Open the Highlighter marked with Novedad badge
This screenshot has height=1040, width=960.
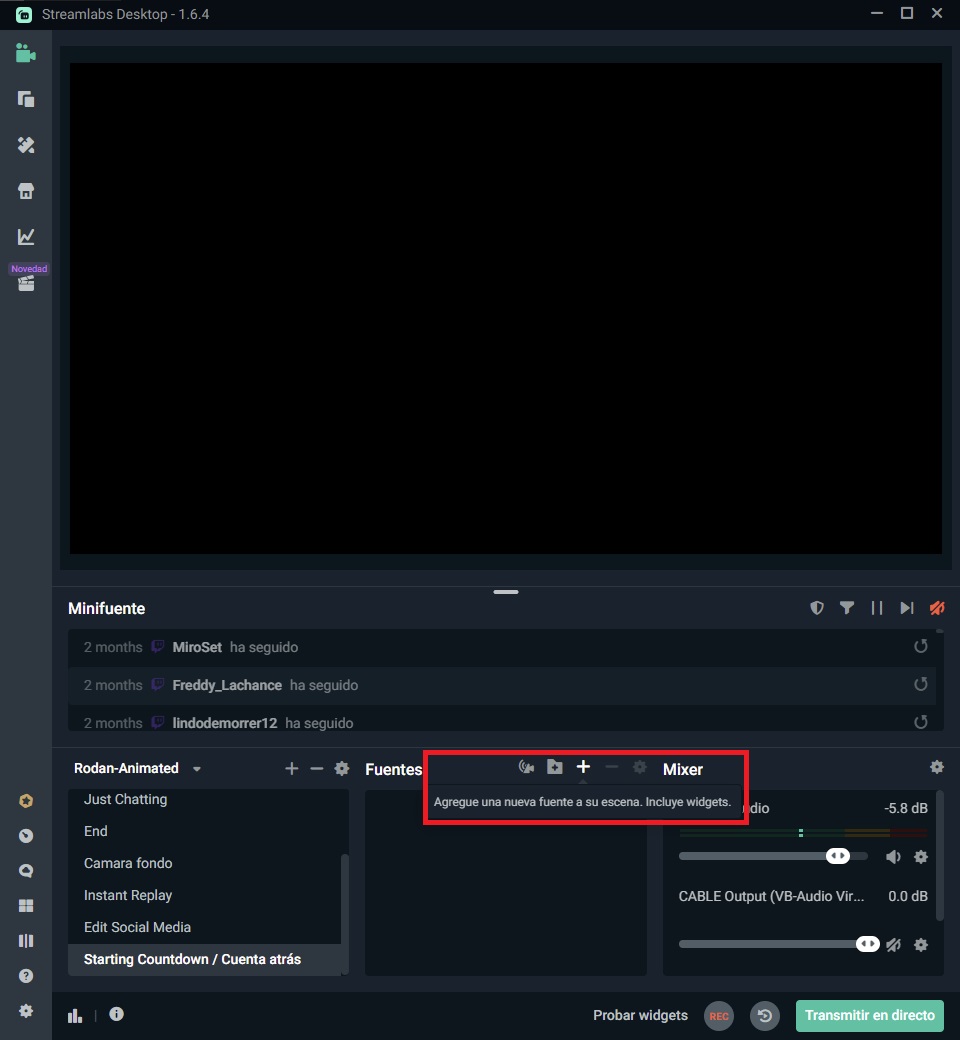[25, 282]
